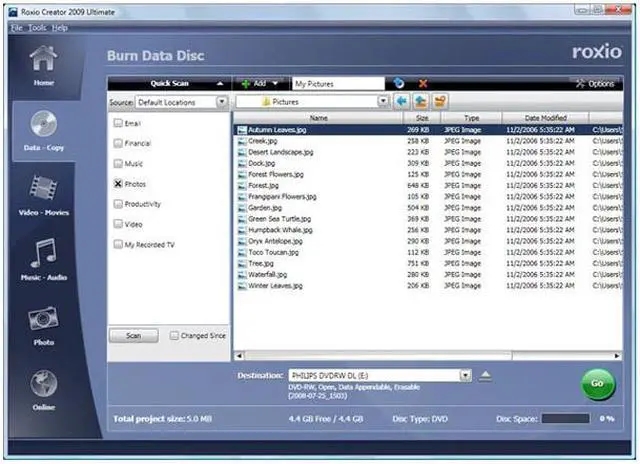Select the Video - Movies category

43,195
